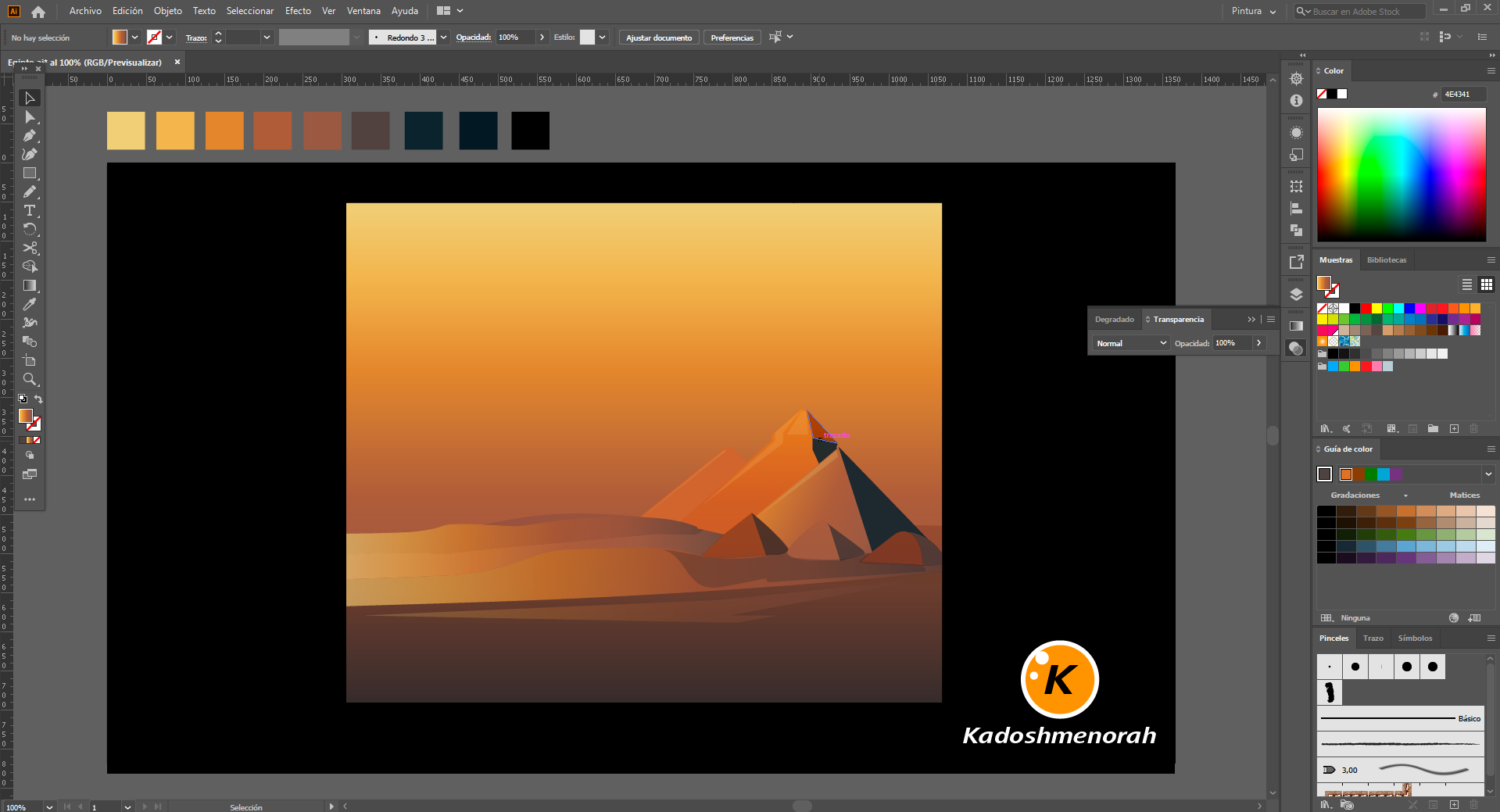The height and width of the screenshot is (812, 1500).
Task: Switch swatches to thumbnail grid view
Action: 1486,284
